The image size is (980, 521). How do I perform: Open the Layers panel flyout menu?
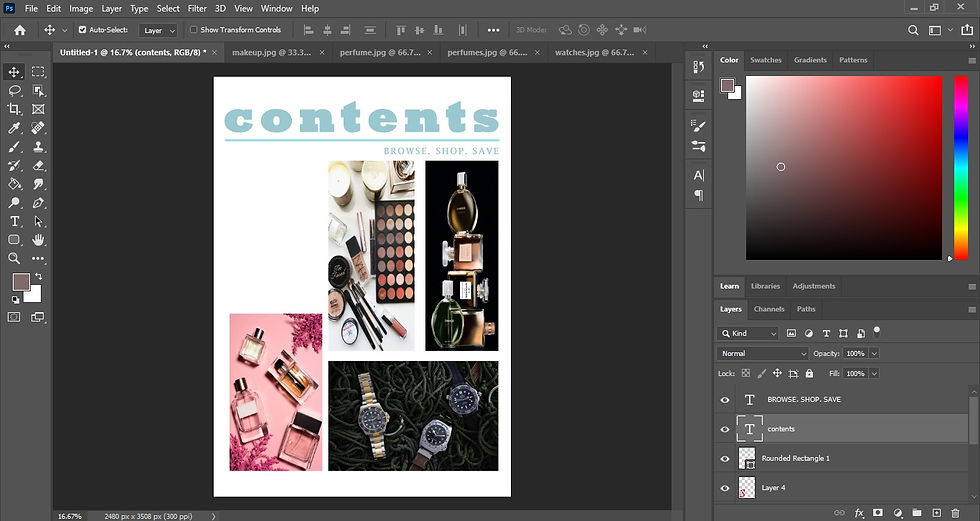click(972, 309)
